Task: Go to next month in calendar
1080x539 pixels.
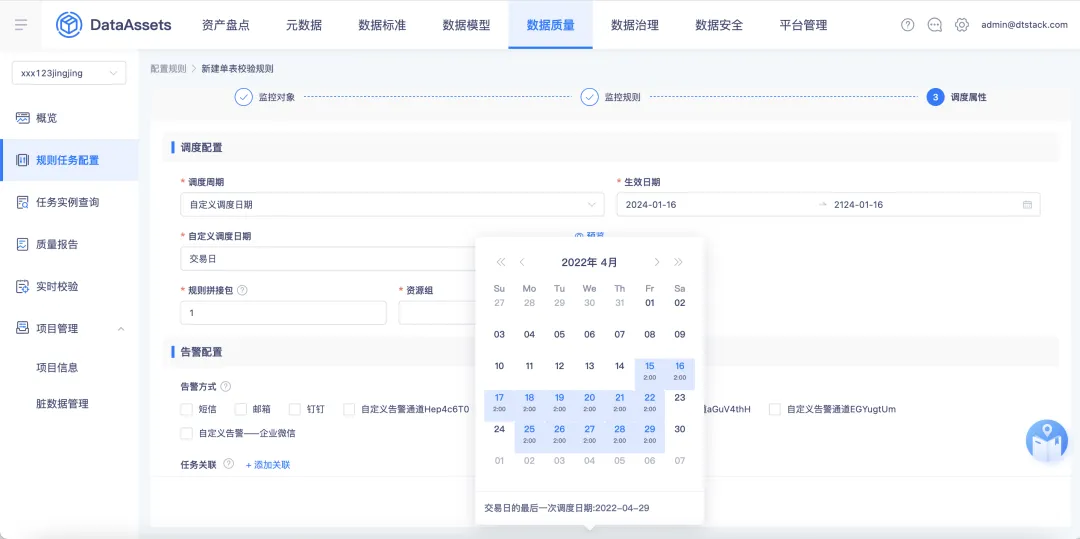Action: coord(656,262)
